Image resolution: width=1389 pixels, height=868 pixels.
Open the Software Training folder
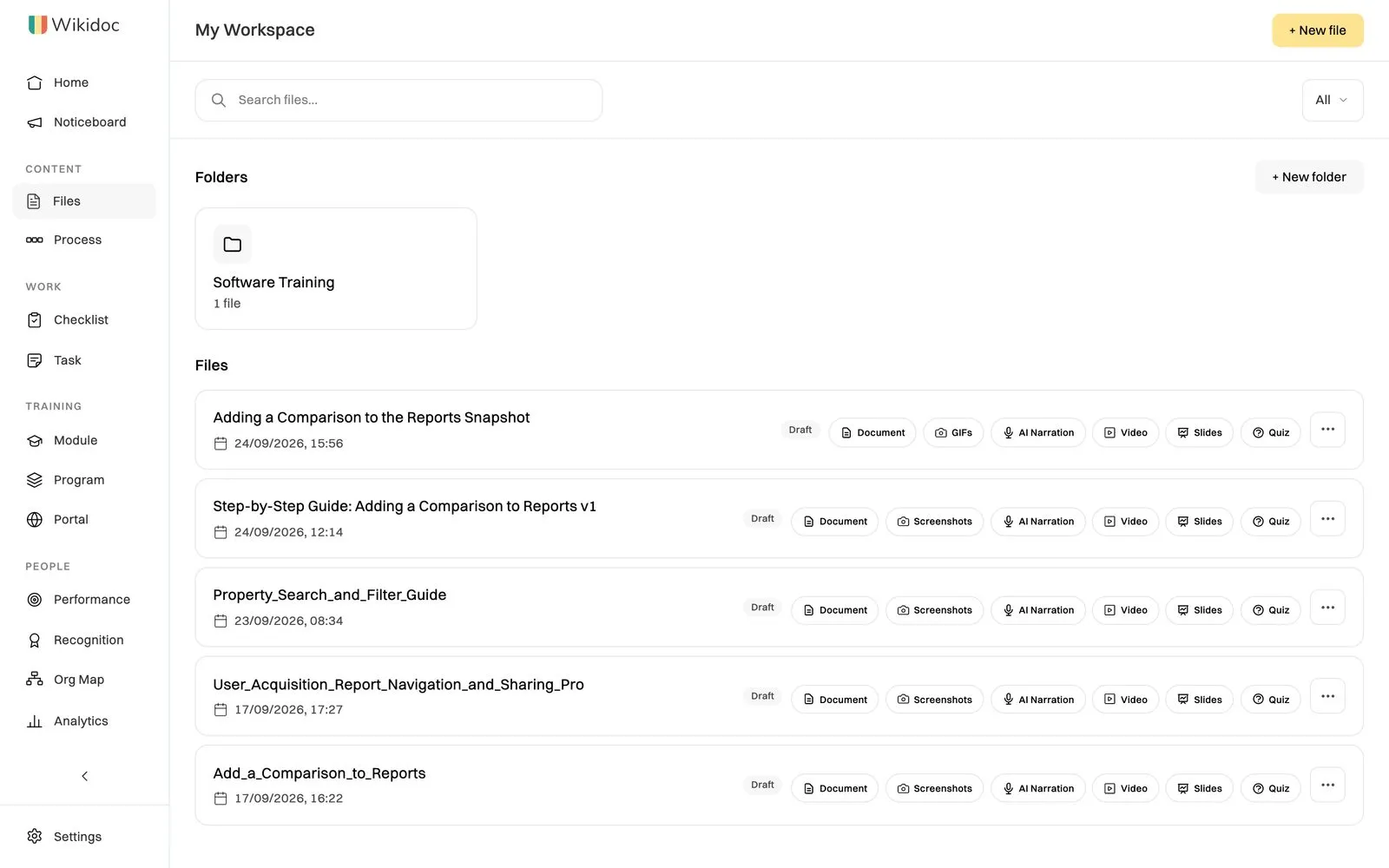tap(336, 268)
